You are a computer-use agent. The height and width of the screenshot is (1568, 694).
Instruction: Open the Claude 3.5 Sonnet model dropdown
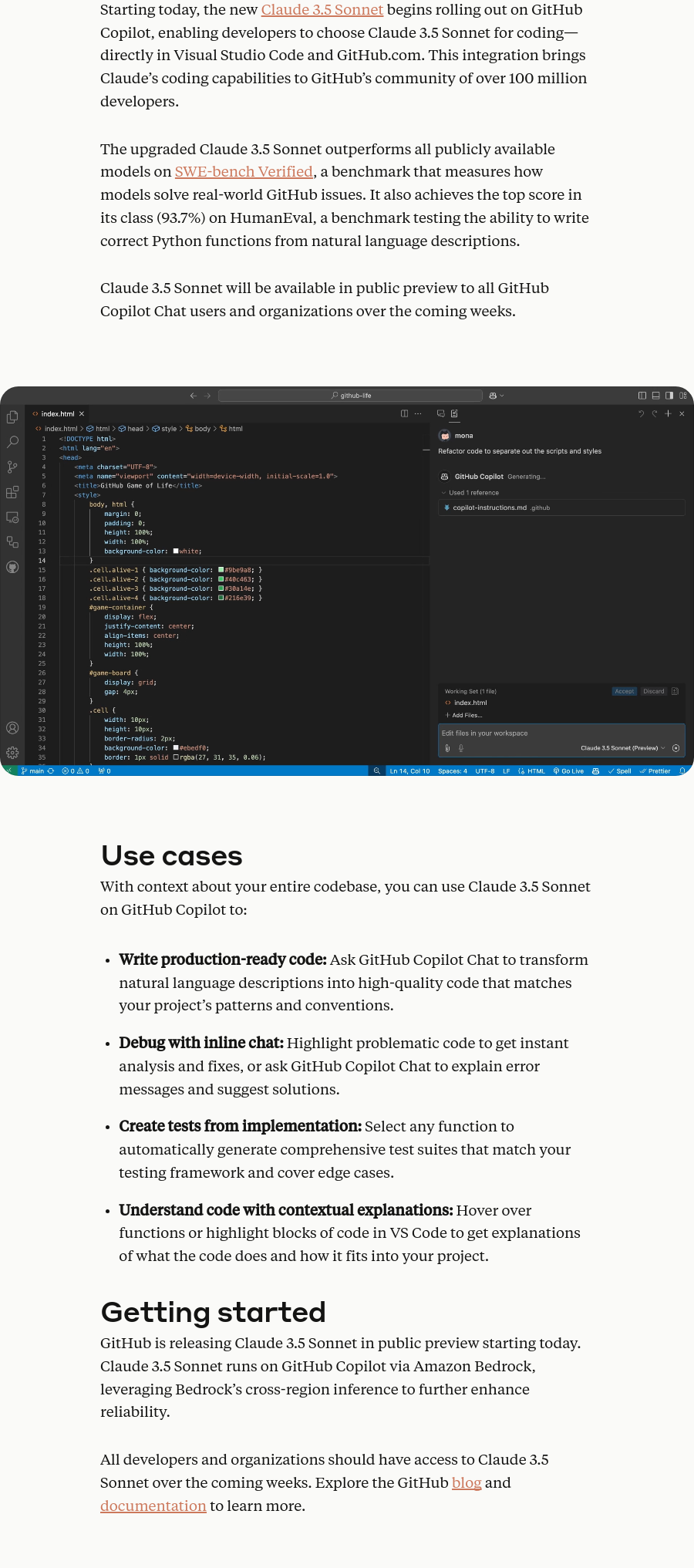(x=623, y=748)
